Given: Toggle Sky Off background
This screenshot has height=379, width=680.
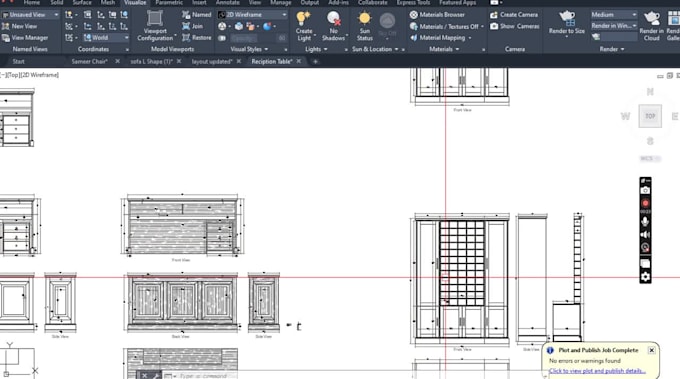Looking at the screenshot, I should click(x=387, y=26).
